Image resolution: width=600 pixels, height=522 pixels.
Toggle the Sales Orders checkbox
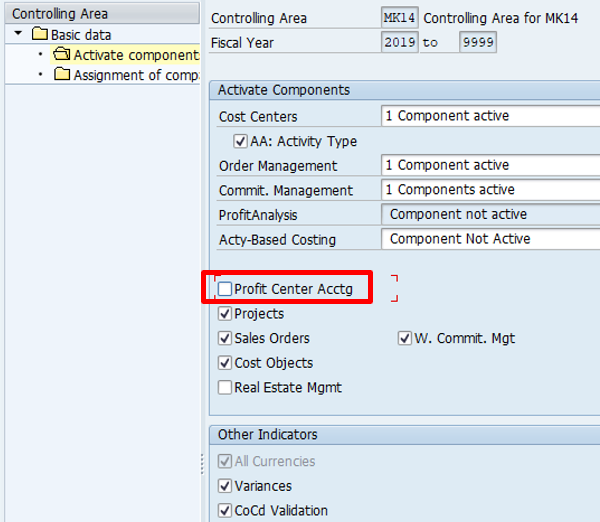[x=226, y=338]
